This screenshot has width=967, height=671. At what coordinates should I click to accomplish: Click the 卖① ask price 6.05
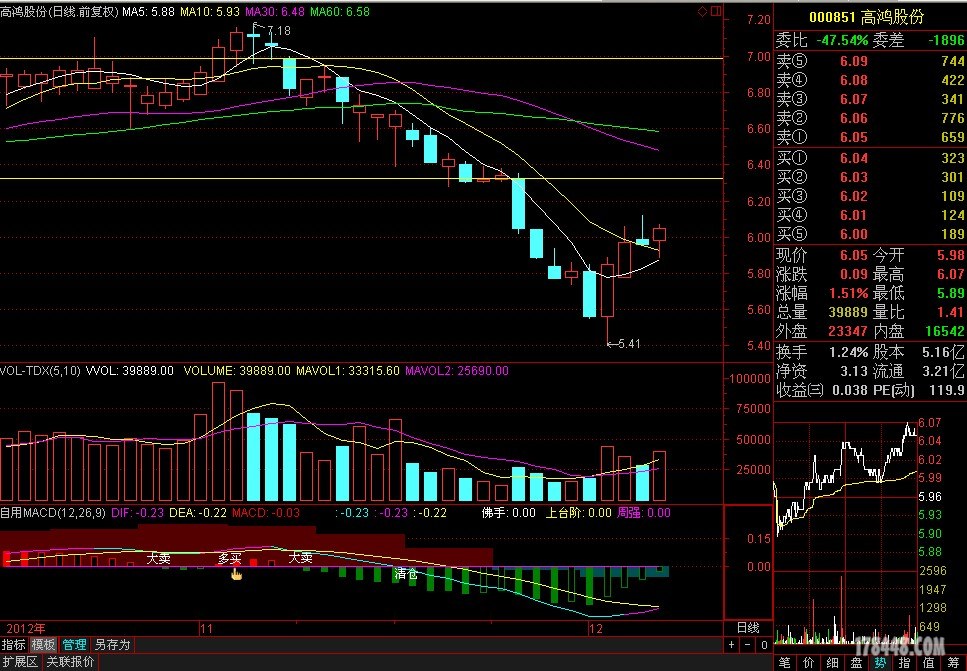pyautogui.click(x=854, y=137)
